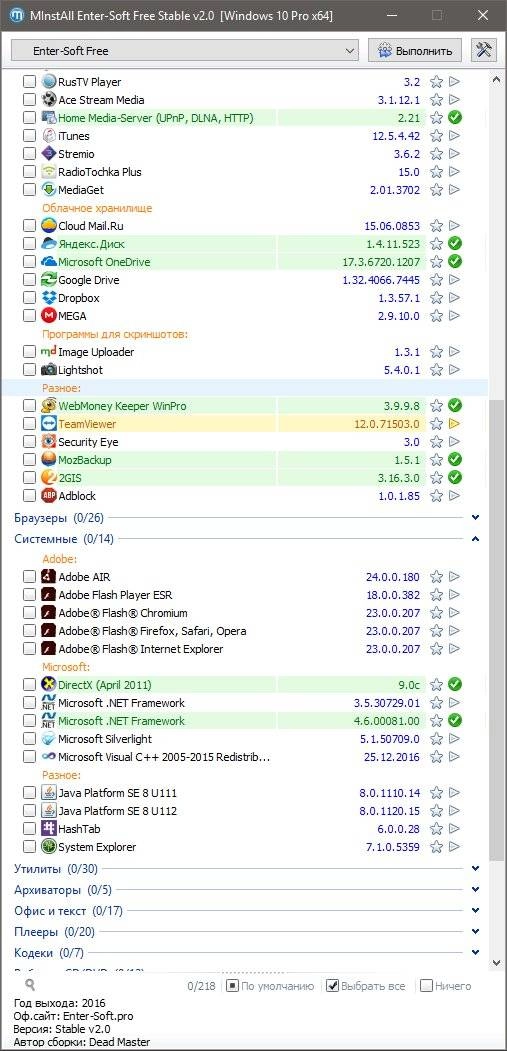
Task: Click Microsoft Visual C++ 2005-2015 Redistrib... entry
Action: click(x=164, y=757)
